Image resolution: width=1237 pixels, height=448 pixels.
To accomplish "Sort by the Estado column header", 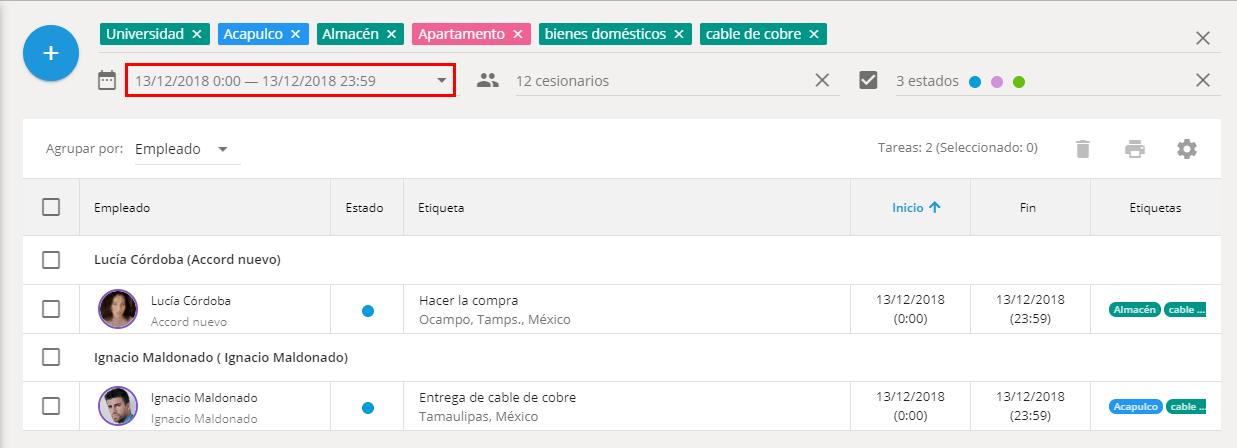I will [365, 208].
